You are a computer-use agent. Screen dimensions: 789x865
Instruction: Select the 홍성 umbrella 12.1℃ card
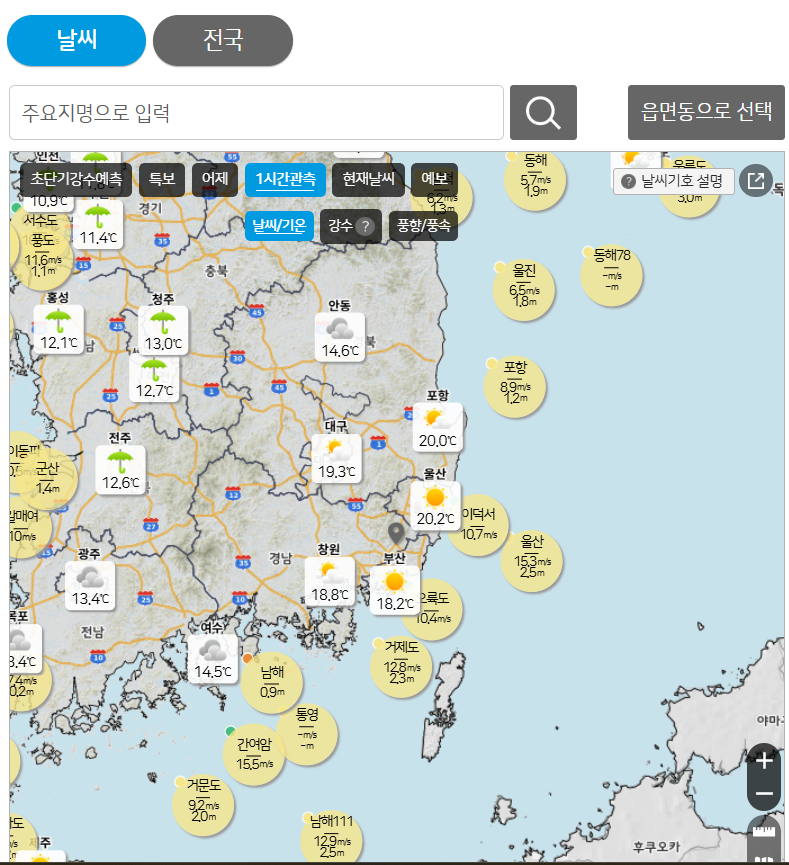tap(58, 329)
